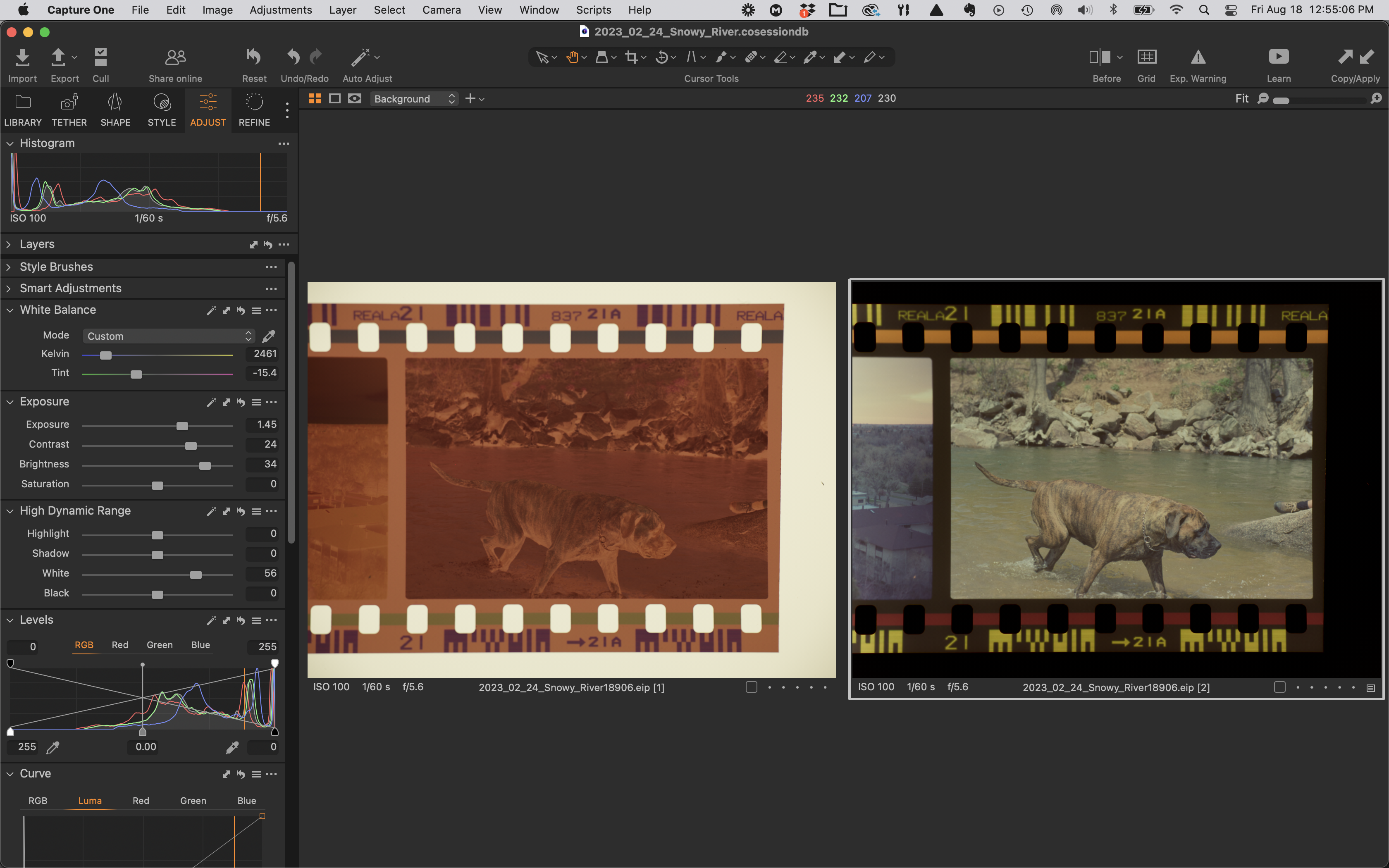Screen dimensions: 1389x868
Task: Click the Cull tool icon
Action: coord(100,57)
